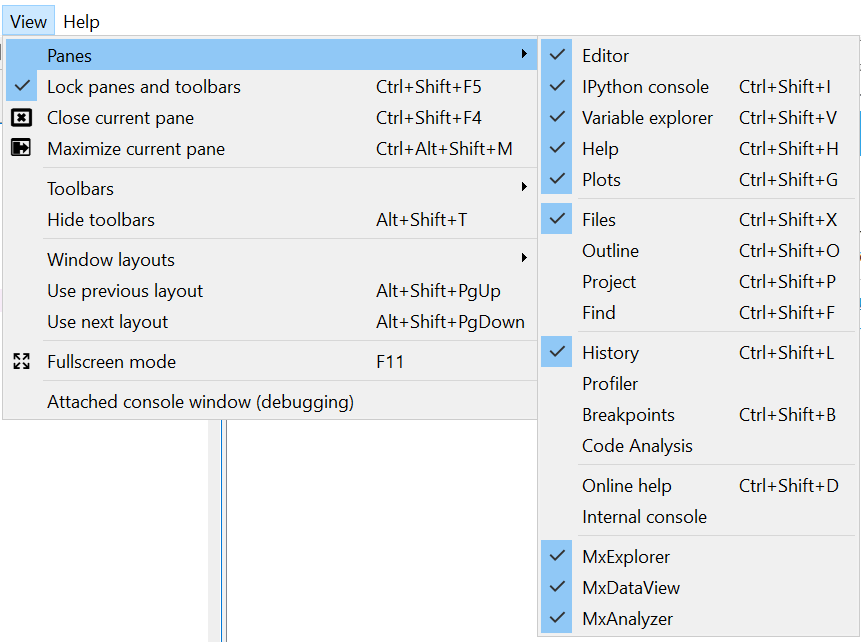Show the Outline pane
Image resolution: width=861 pixels, height=642 pixels.
tap(610, 251)
